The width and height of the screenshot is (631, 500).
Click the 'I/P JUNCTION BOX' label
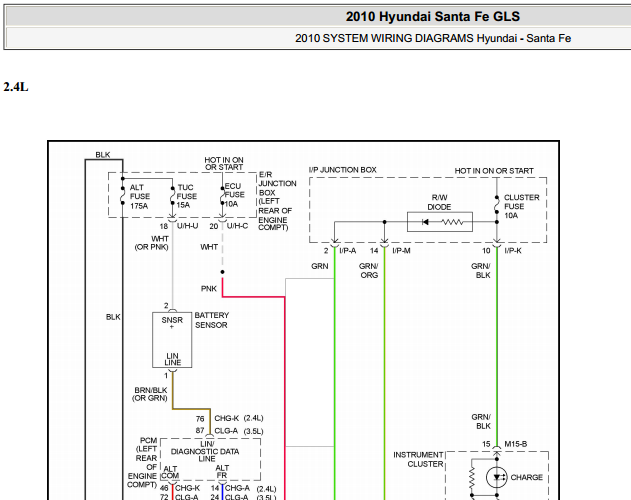click(342, 170)
